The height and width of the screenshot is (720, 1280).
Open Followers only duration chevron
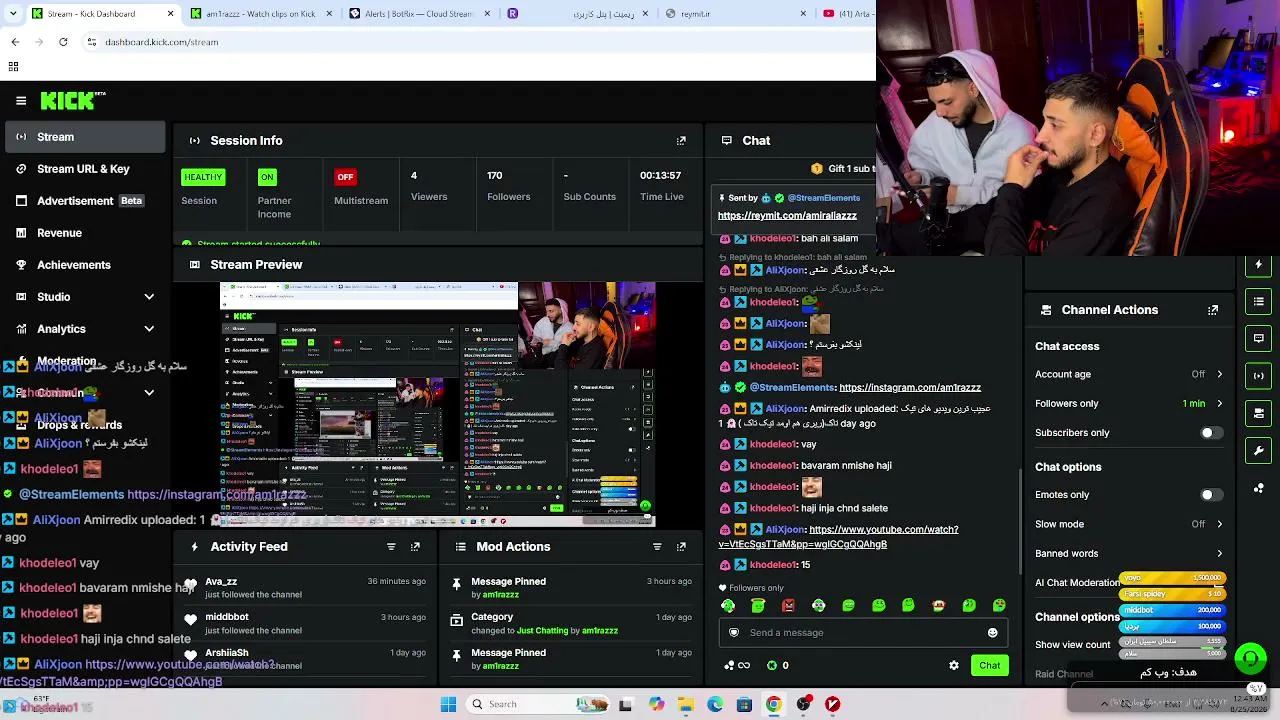coord(1219,403)
